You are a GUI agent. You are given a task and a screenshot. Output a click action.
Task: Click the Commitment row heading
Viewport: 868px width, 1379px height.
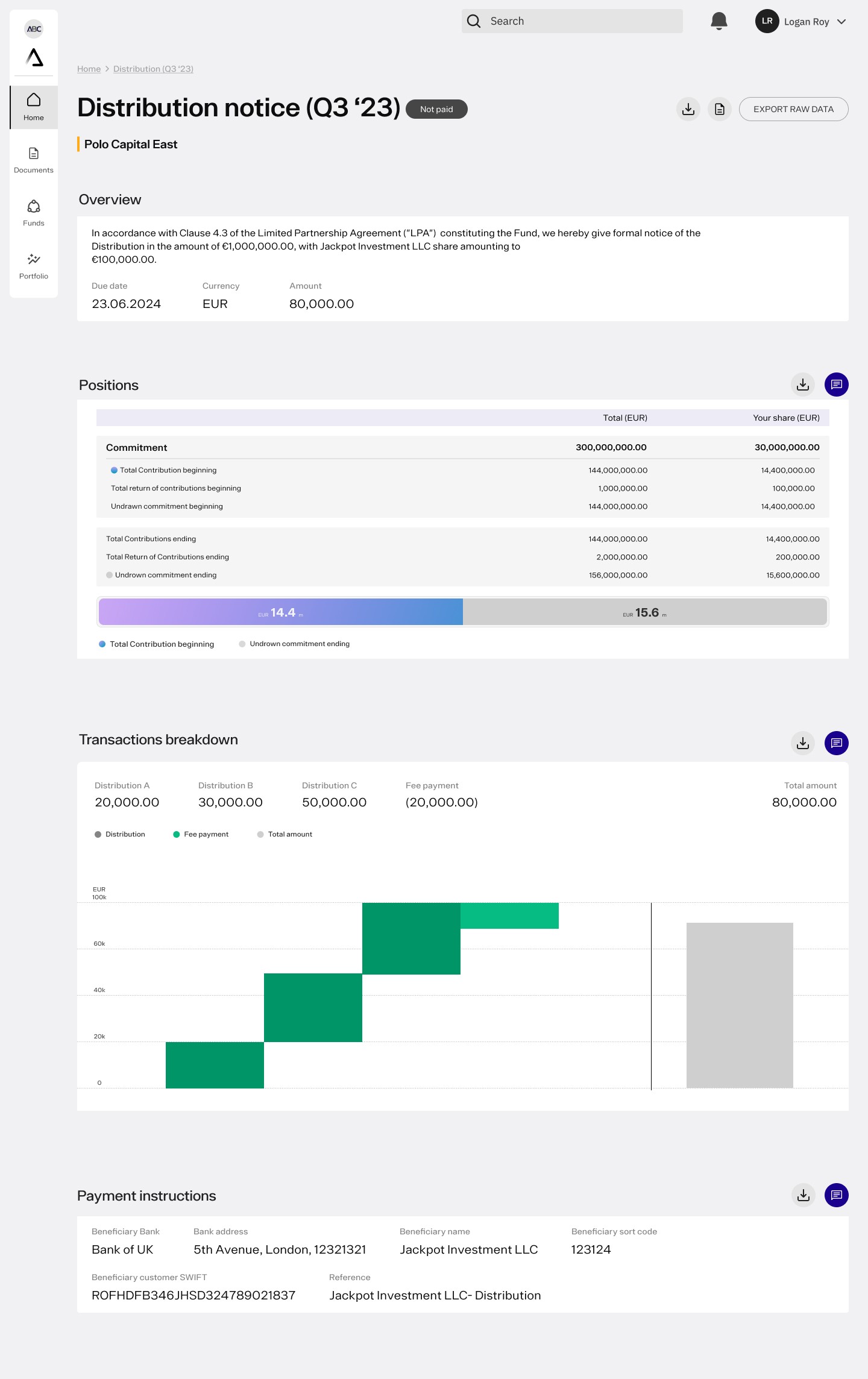click(136, 447)
